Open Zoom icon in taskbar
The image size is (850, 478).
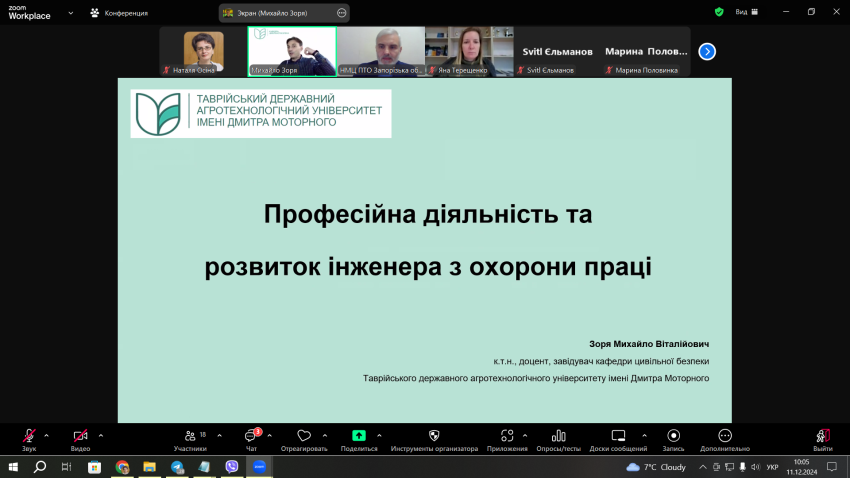259,467
